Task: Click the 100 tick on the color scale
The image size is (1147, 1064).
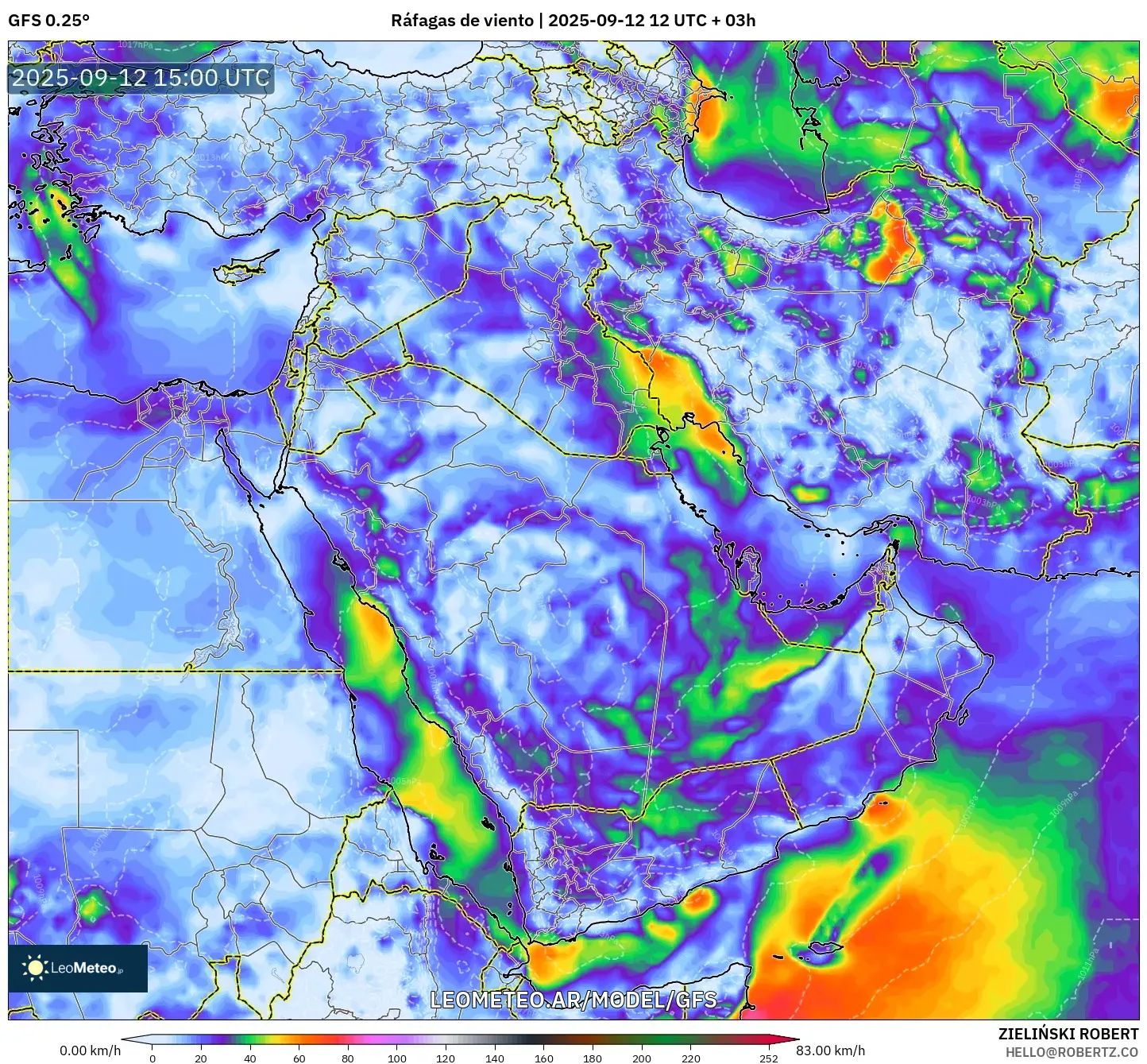Action: point(397,1058)
